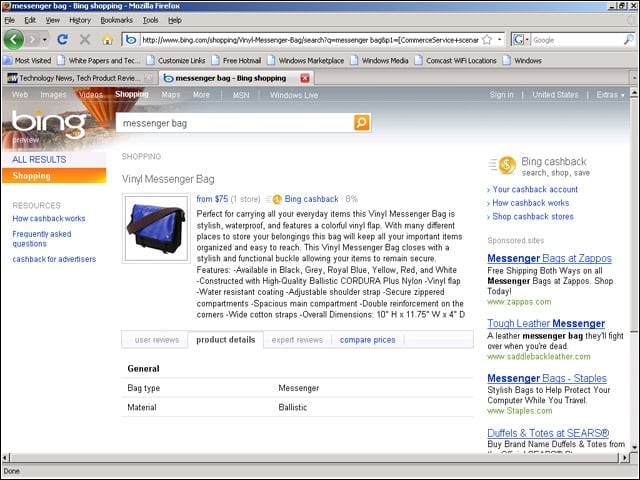Open Your cashback account link
Screen dimensions: 640x480
click(x=535, y=189)
